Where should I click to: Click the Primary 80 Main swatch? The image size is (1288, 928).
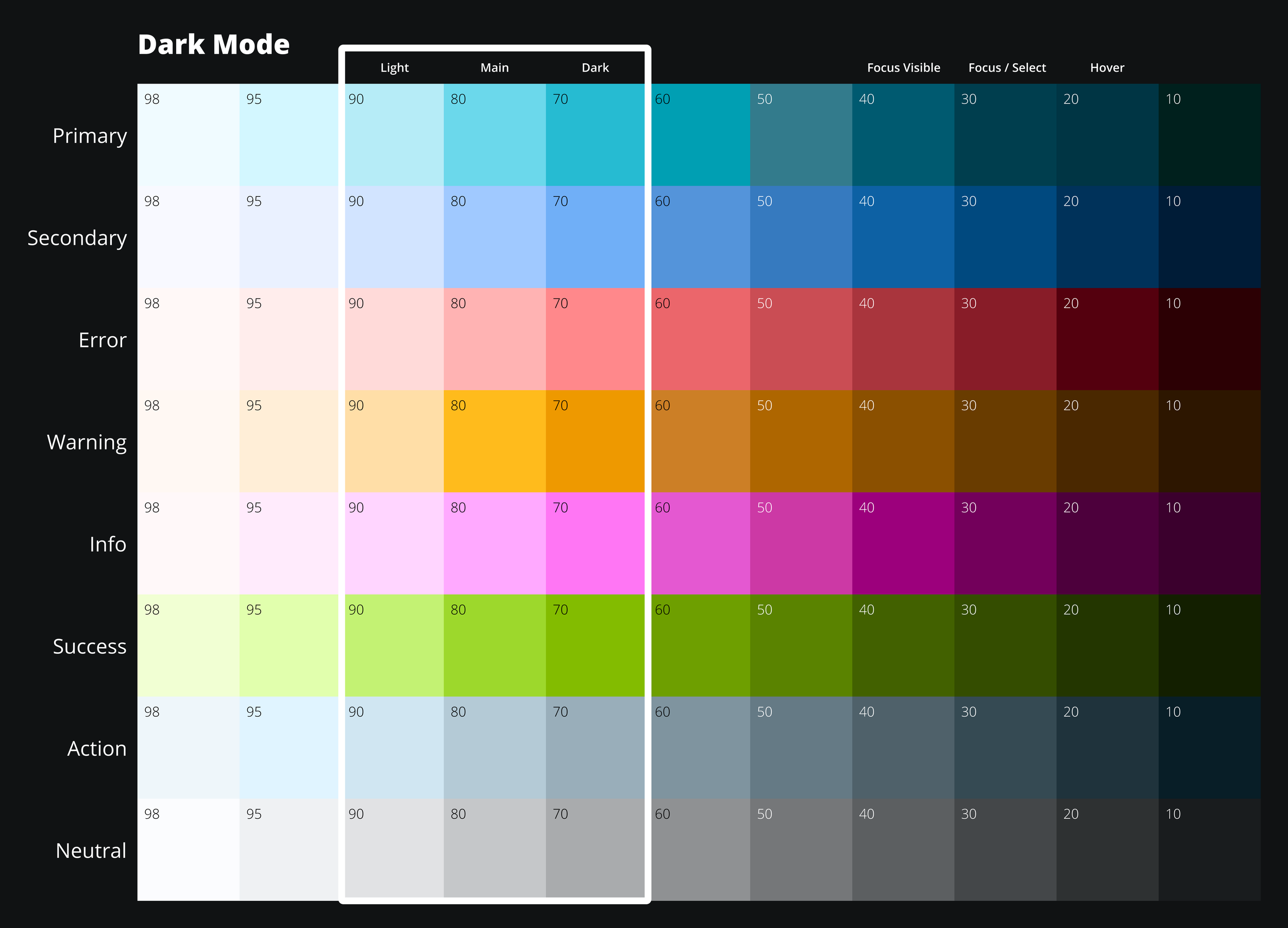point(494,134)
